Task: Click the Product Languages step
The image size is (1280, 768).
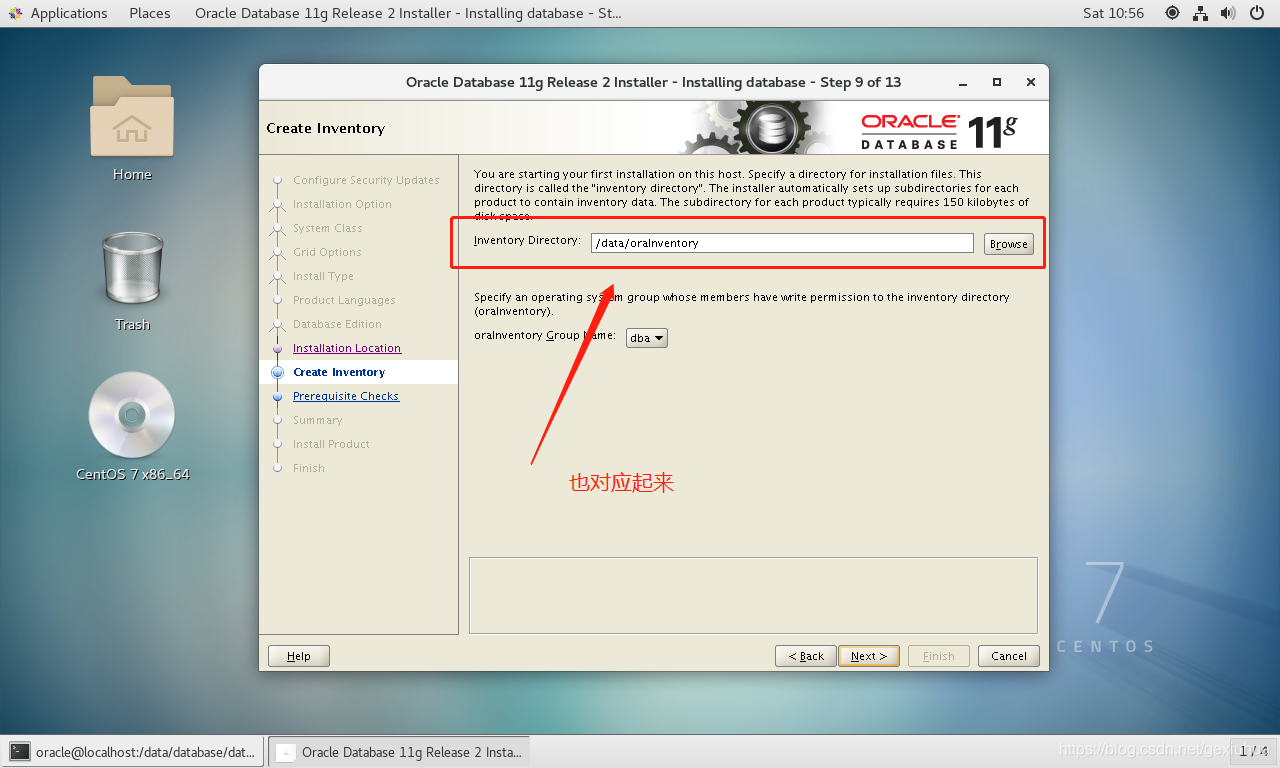Action: [x=344, y=300]
